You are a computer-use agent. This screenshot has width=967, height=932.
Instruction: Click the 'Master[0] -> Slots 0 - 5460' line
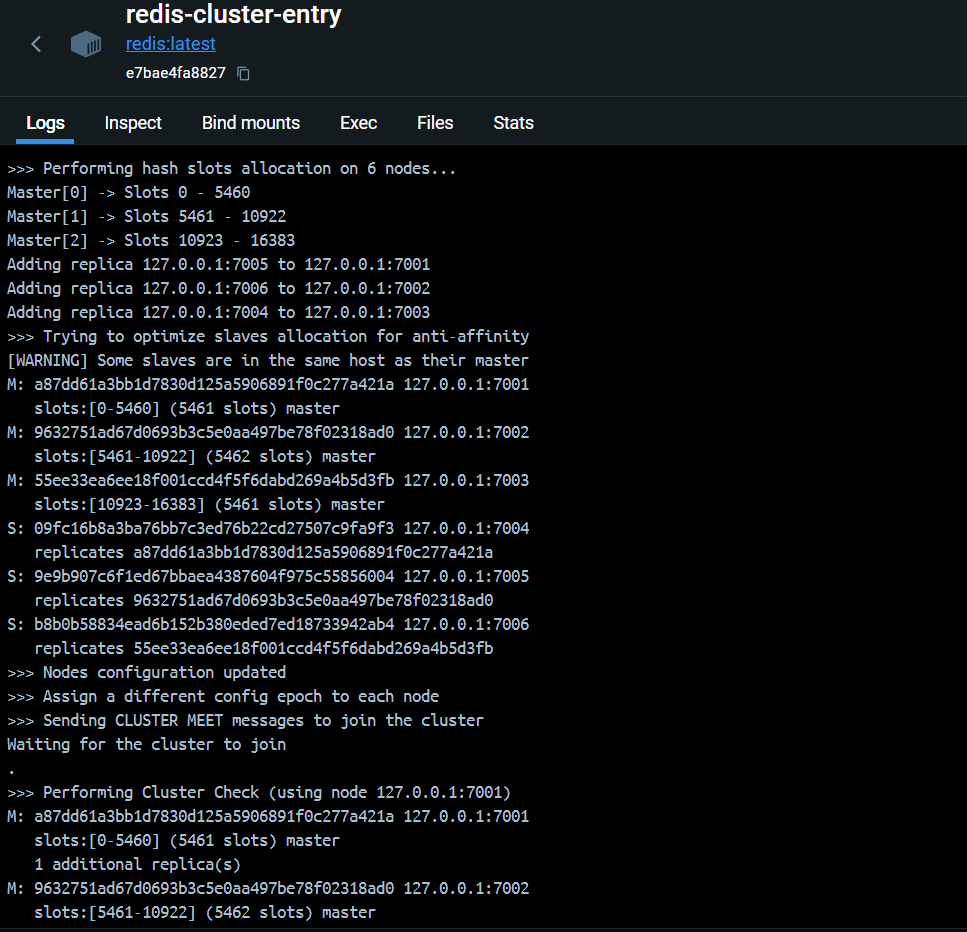click(x=128, y=192)
